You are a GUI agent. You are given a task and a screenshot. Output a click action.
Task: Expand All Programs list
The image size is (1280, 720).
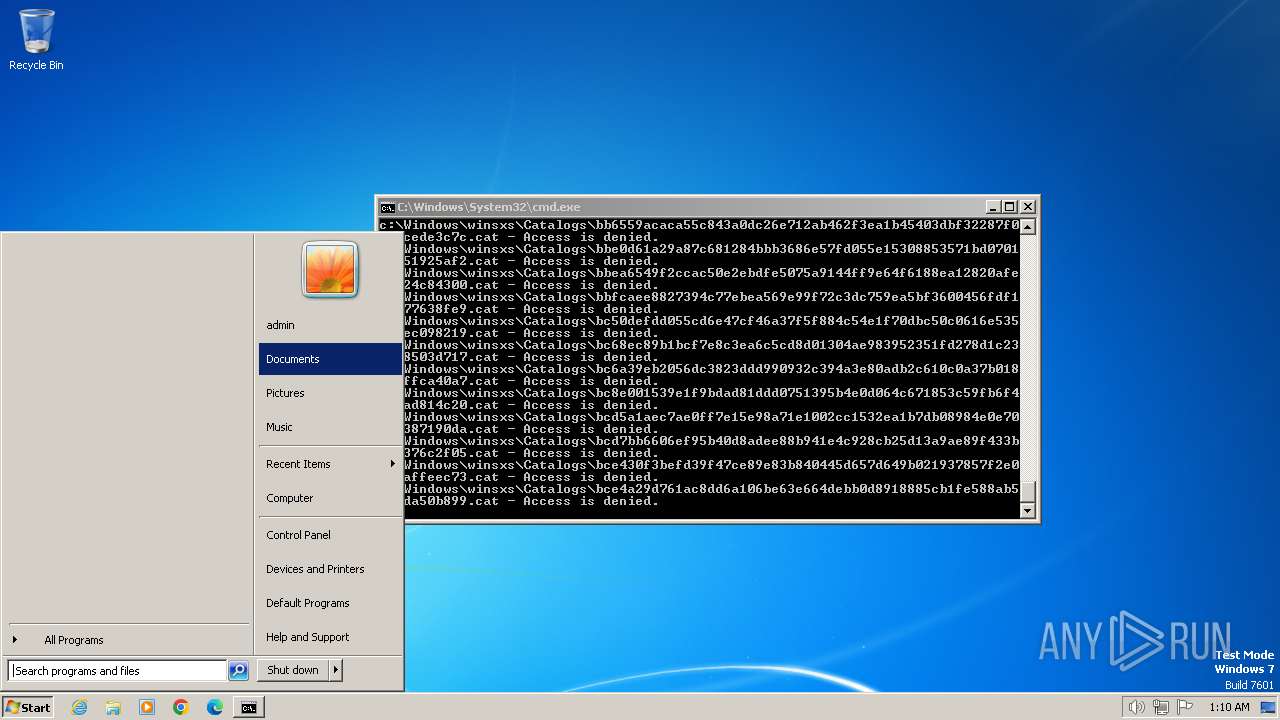[127, 640]
